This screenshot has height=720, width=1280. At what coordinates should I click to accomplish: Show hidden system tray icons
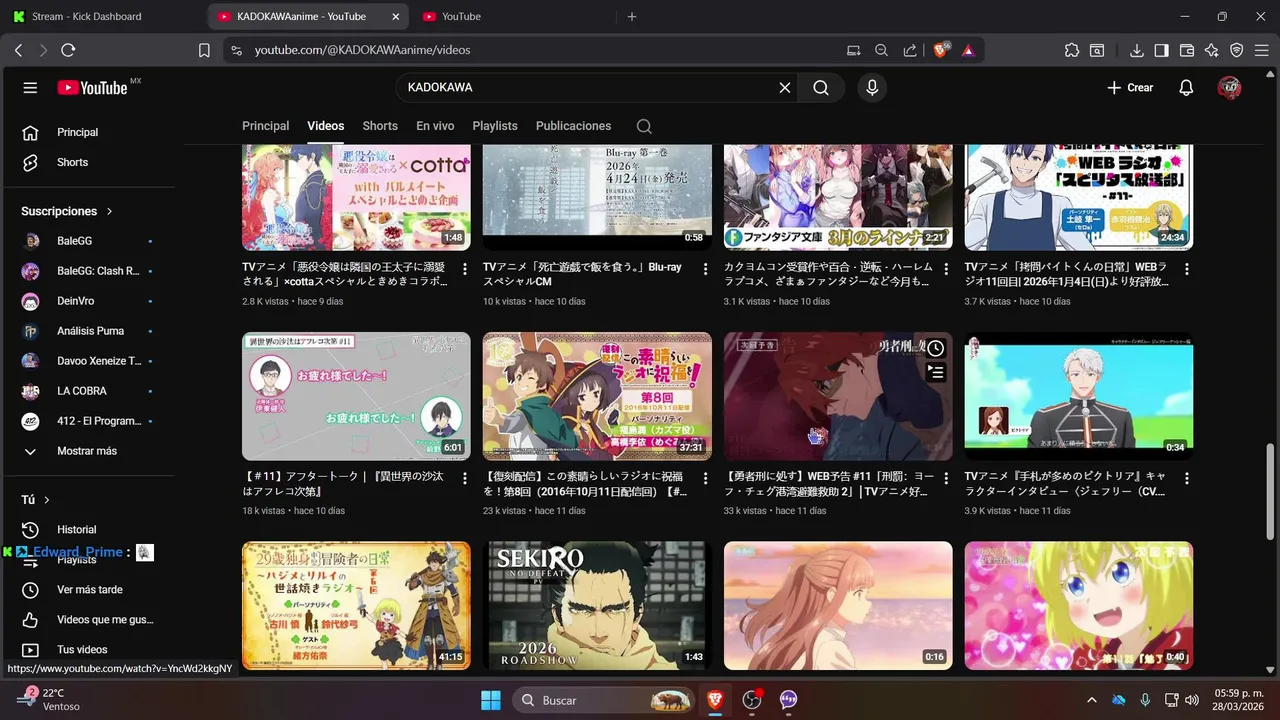pyautogui.click(x=1091, y=700)
